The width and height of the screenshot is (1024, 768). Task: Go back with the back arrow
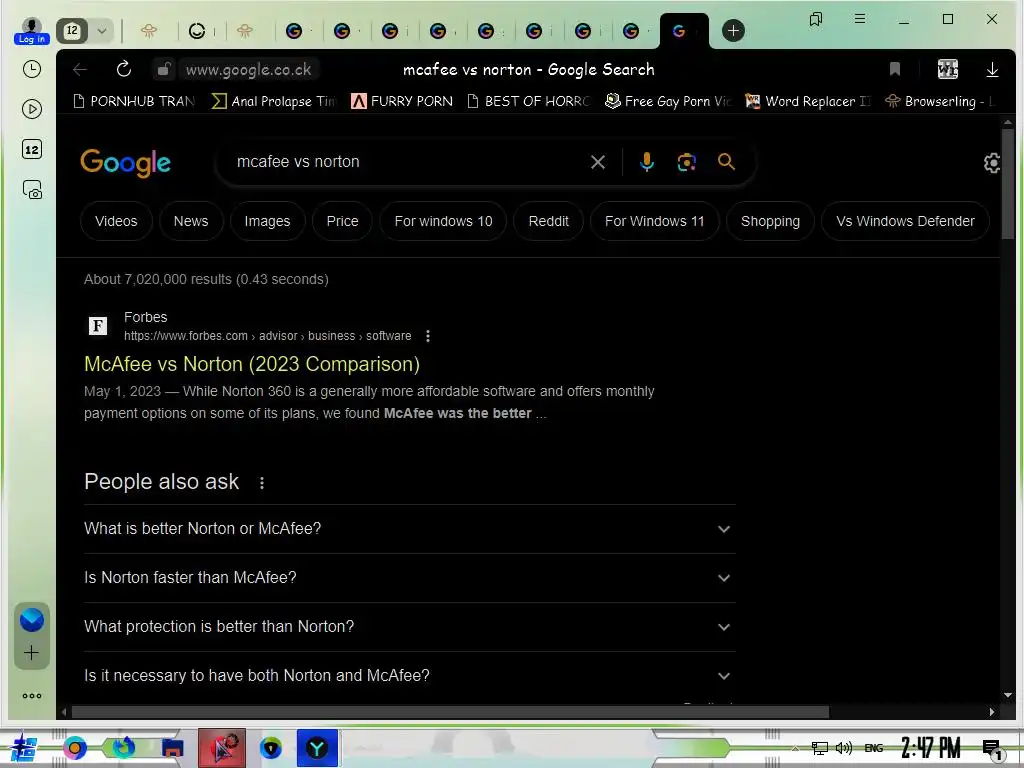tap(80, 70)
